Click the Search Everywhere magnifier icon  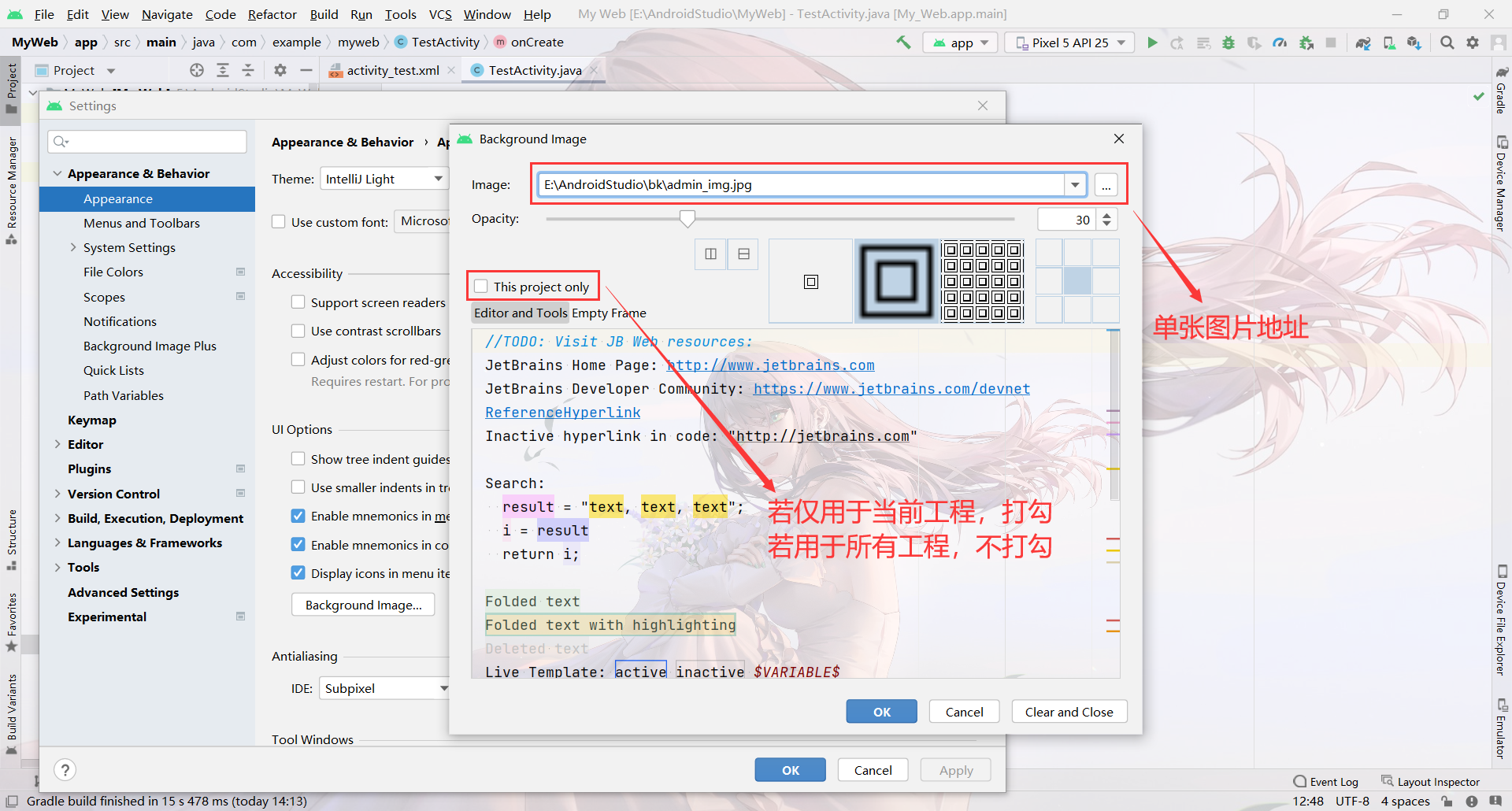click(x=1447, y=43)
